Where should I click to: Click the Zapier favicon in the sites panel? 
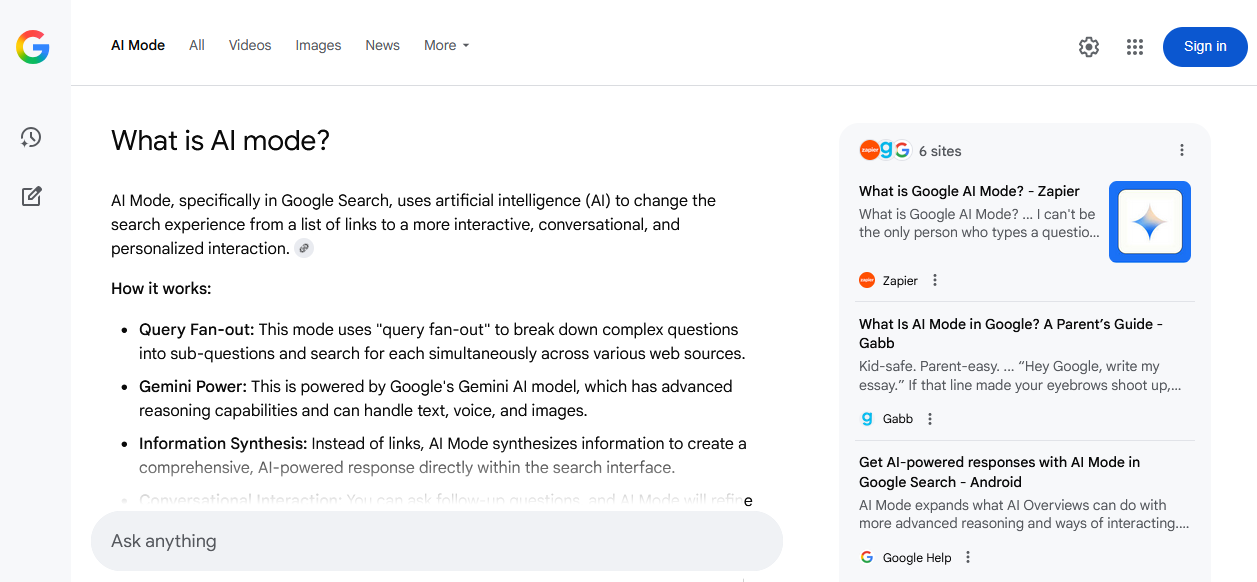pyautogui.click(x=867, y=280)
